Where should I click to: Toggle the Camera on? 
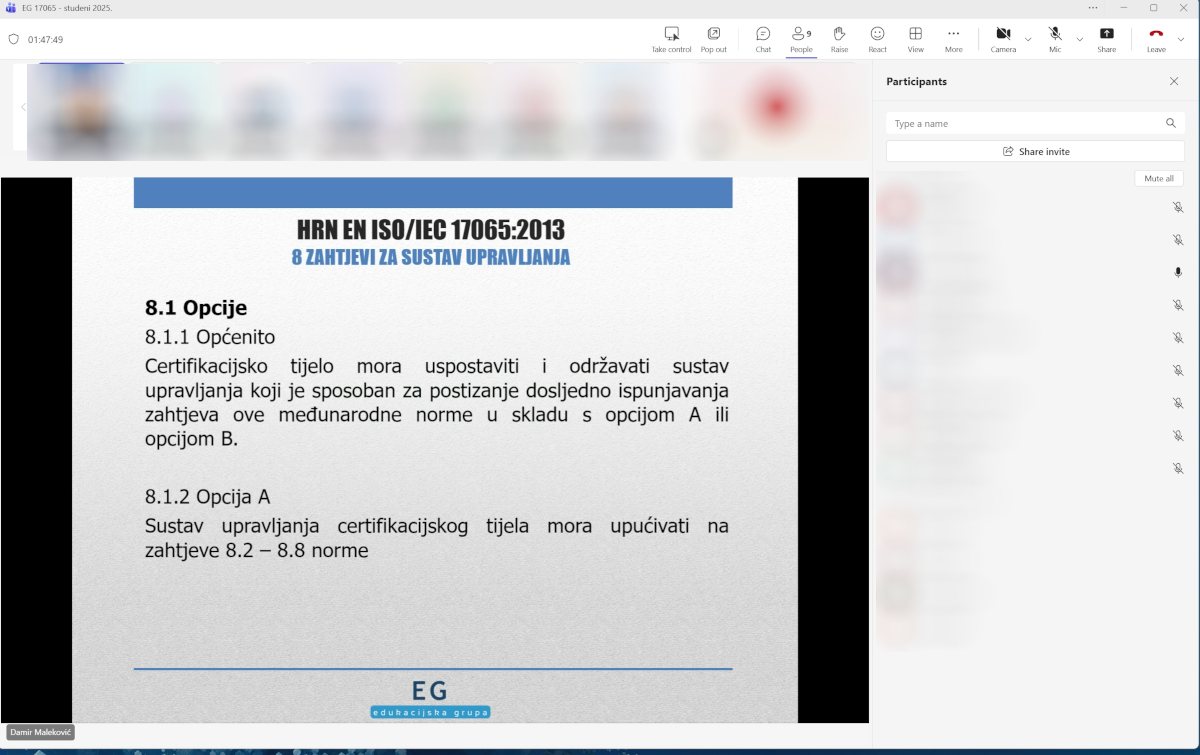click(1003, 39)
